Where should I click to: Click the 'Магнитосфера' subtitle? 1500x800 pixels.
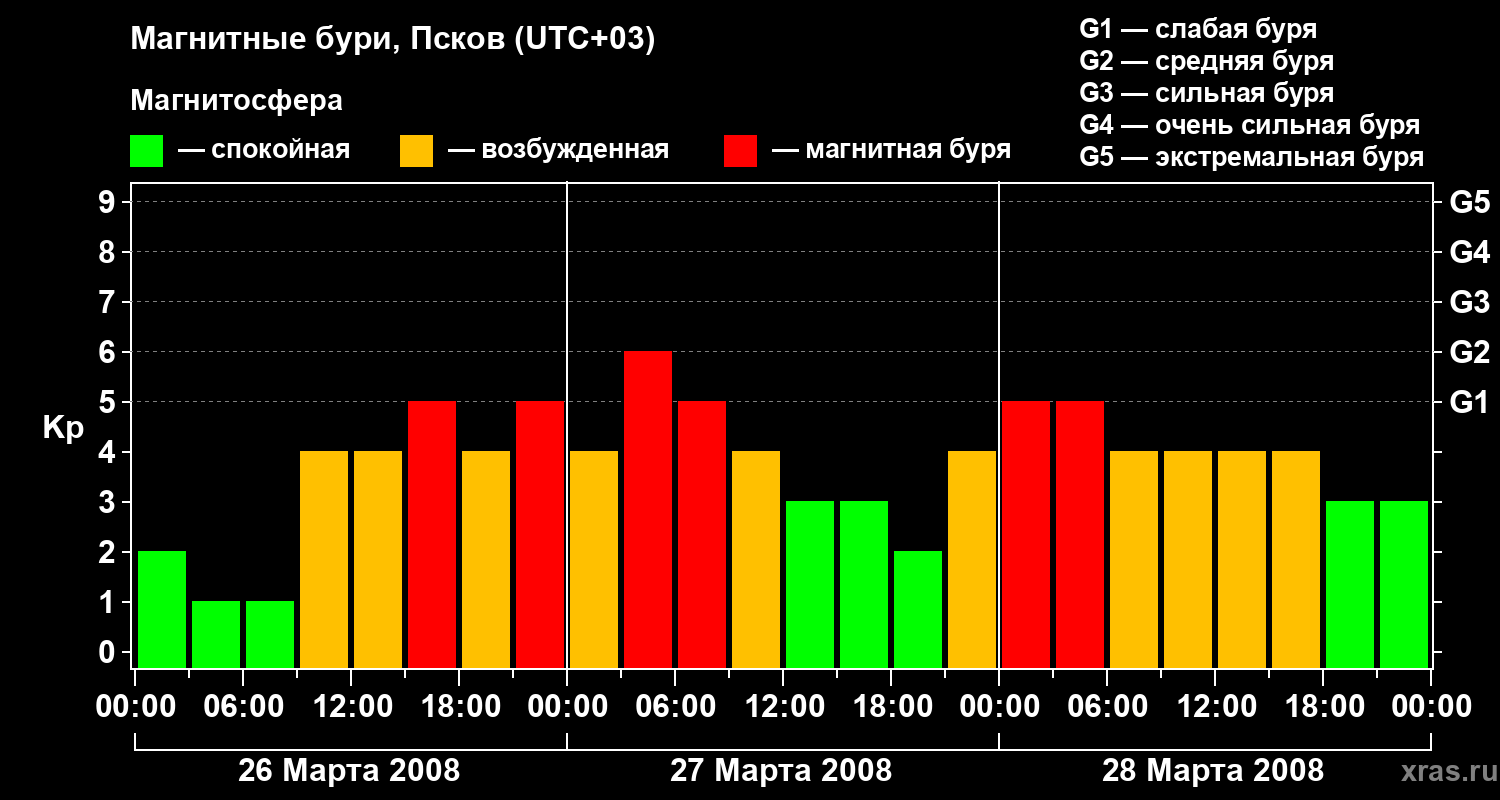237,101
